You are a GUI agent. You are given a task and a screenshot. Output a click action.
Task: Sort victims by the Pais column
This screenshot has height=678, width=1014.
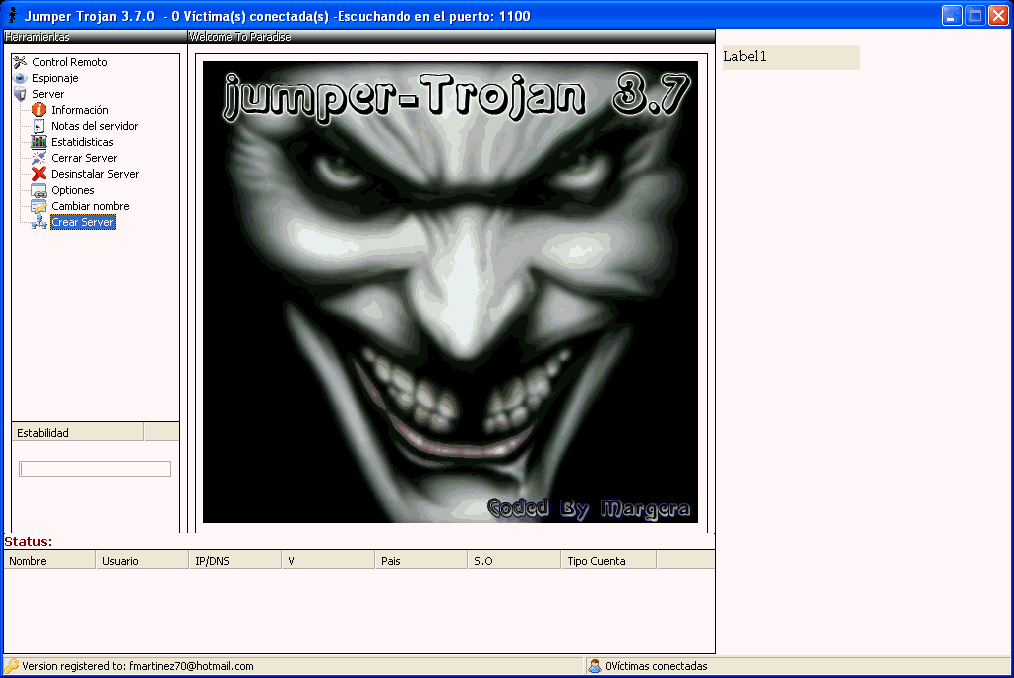point(420,560)
